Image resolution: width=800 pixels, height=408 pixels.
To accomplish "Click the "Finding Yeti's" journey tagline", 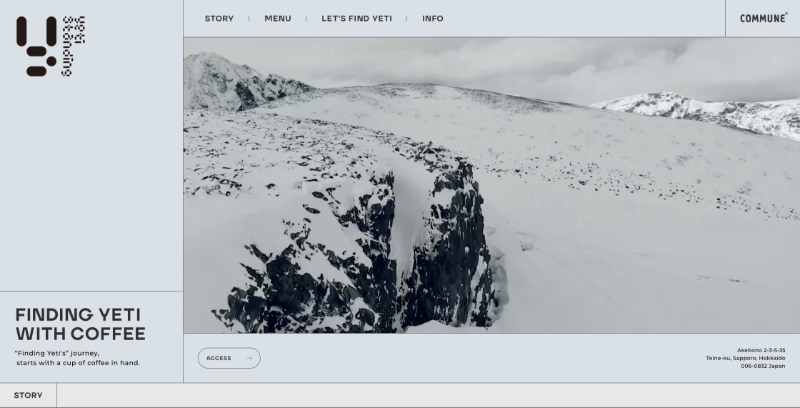I will point(57,353).
